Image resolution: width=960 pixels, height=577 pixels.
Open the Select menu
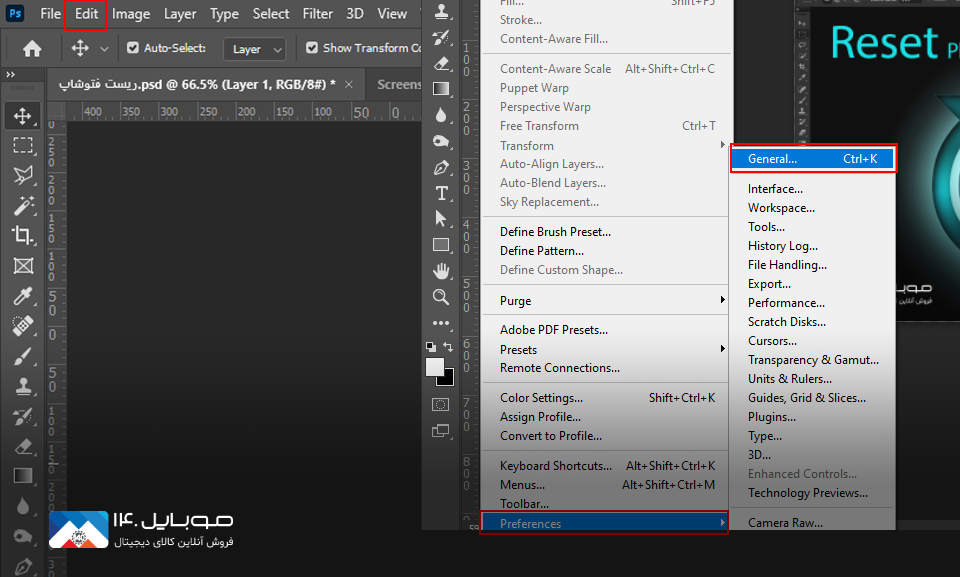click(271, 13)
